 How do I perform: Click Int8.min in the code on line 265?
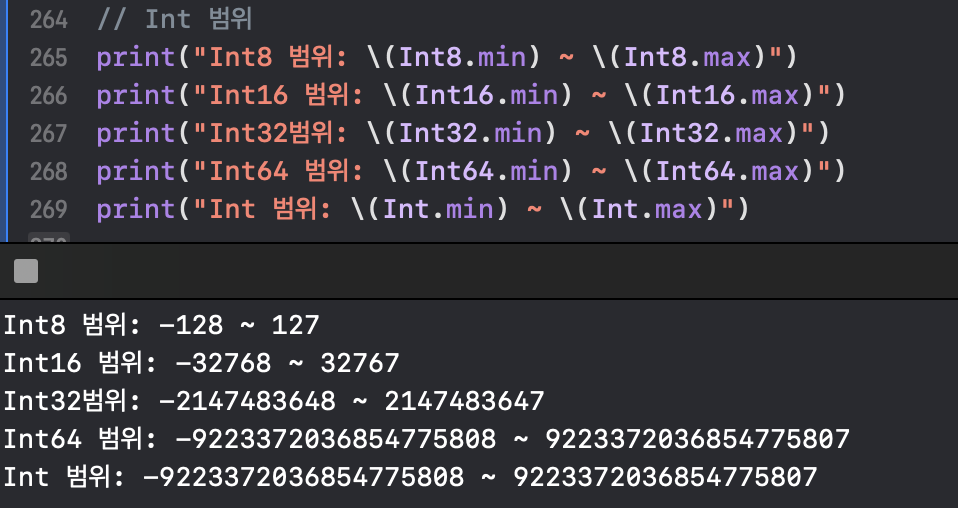[463, 57]
